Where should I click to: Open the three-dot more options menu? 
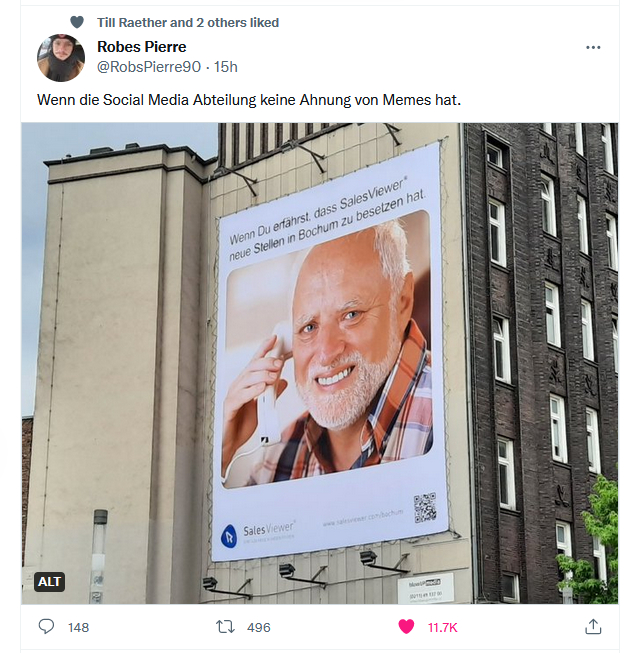pyautogui.click(x=593, y=47)
